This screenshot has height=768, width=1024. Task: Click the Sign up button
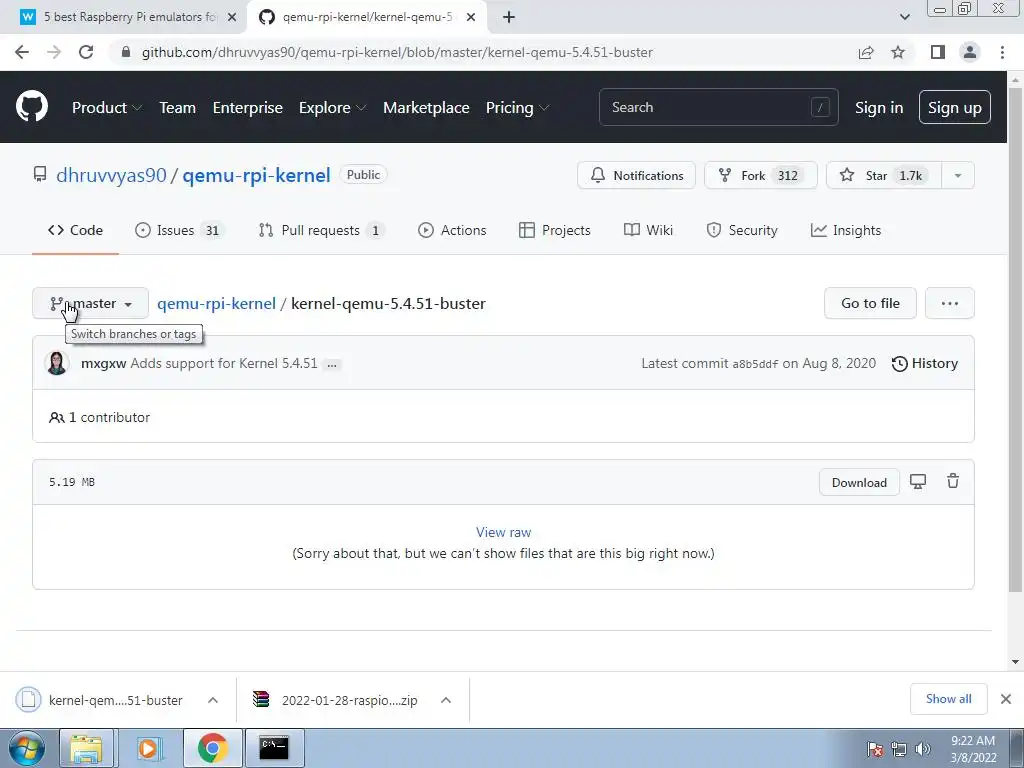tap(954, 107)
